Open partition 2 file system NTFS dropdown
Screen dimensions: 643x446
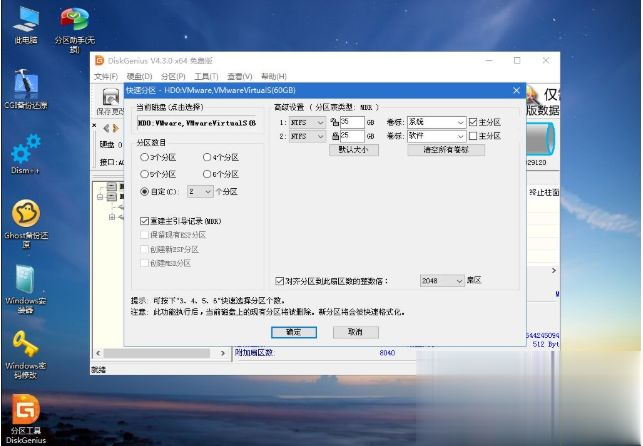coord(308,136)
